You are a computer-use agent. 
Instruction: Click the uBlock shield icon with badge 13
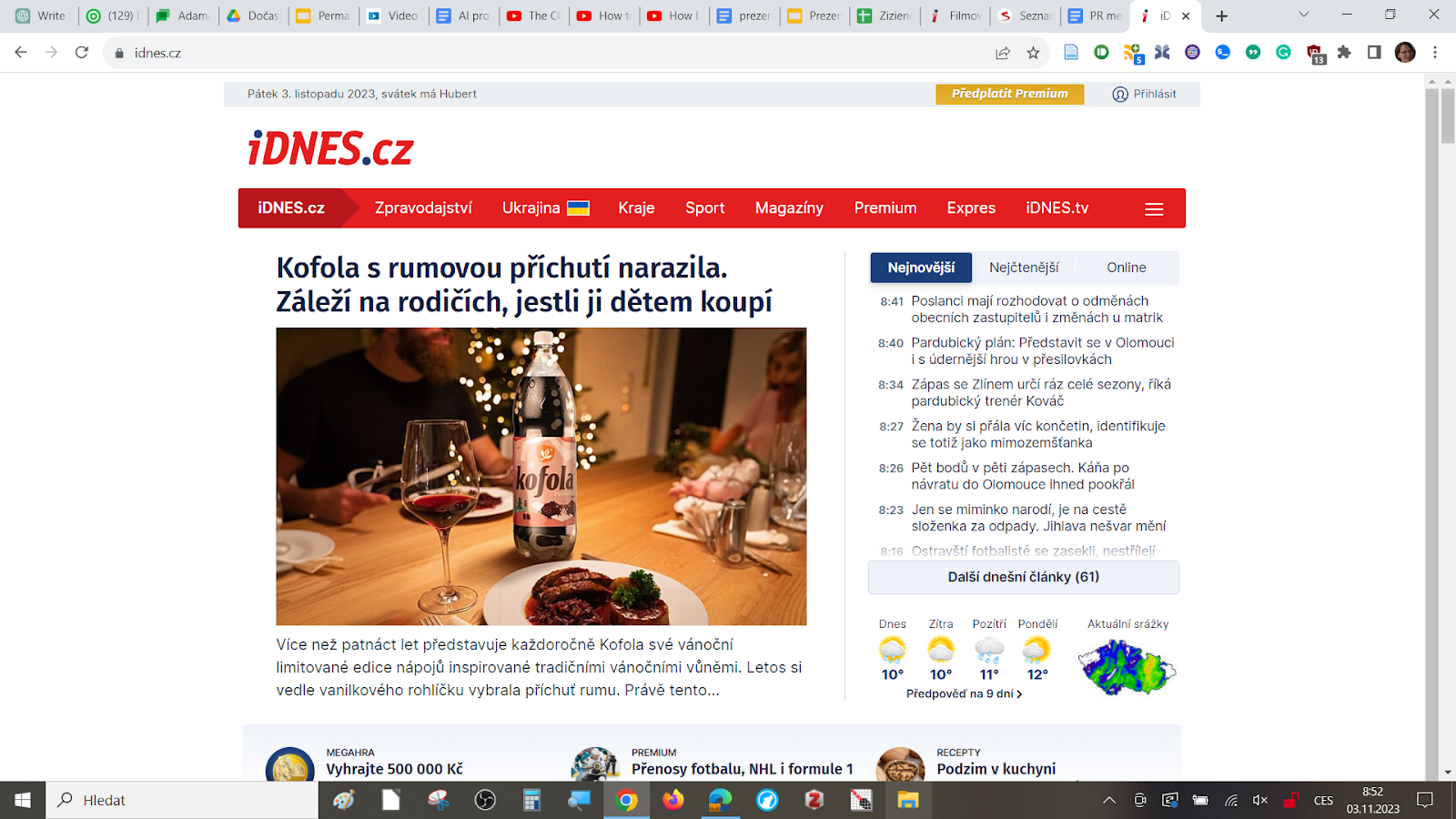tap(1316, 54)
